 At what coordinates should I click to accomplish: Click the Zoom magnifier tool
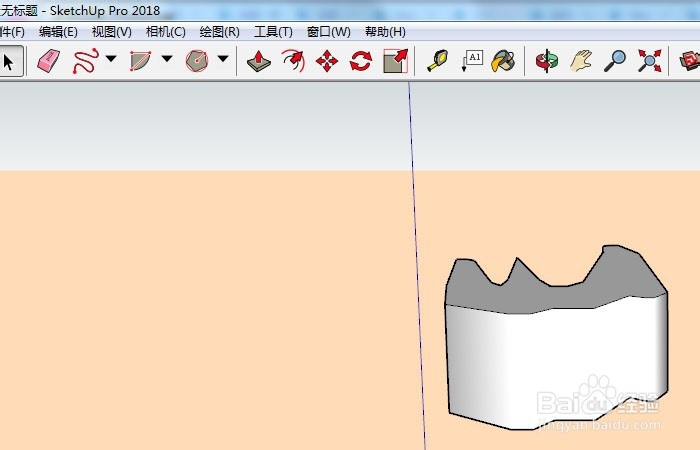(x=615, y=61)
